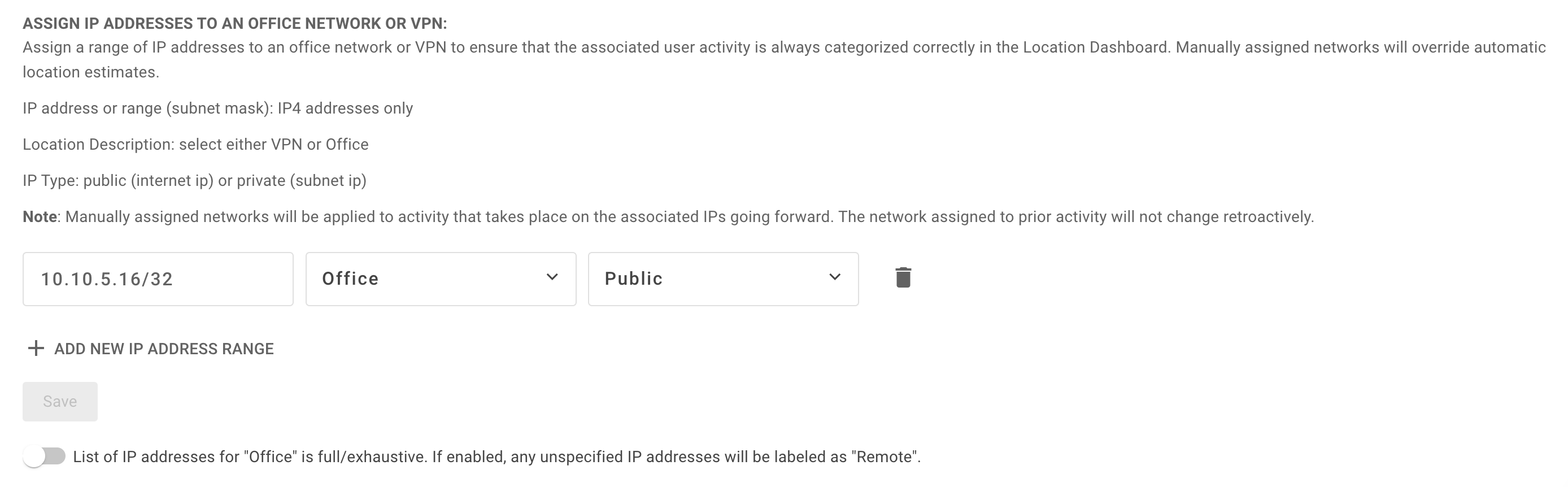Screen dimensions: 1568x487
Task: Click the Location Description instruction line
Action: tap(195, 144)
